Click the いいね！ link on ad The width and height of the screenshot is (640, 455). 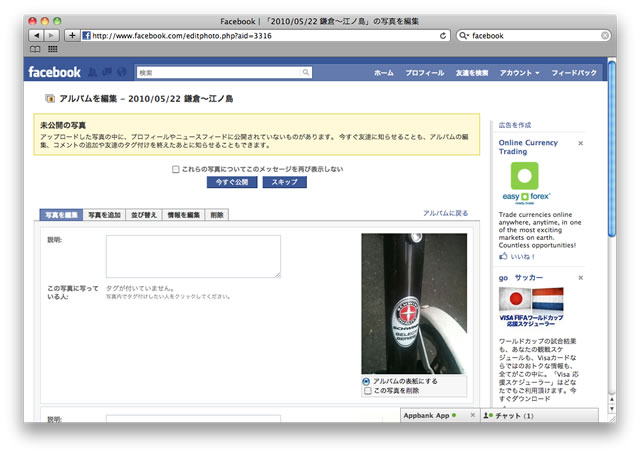(522, 256)
